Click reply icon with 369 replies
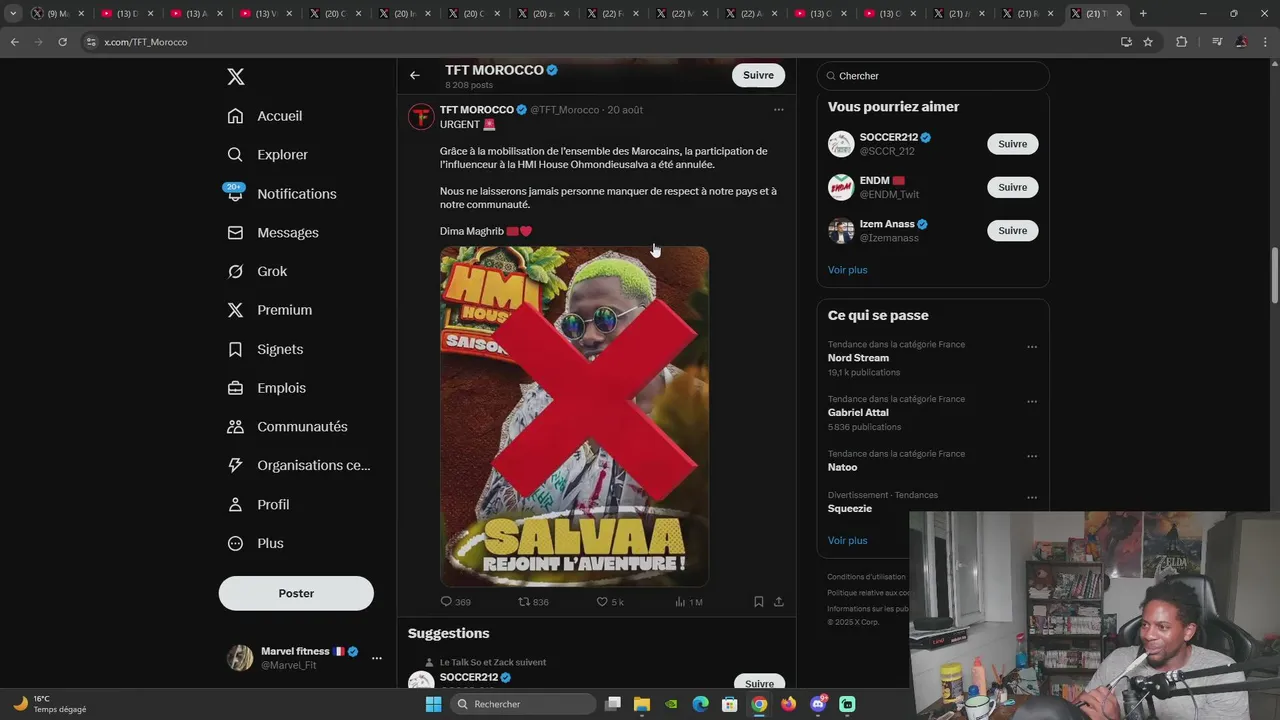 (456, 602)
